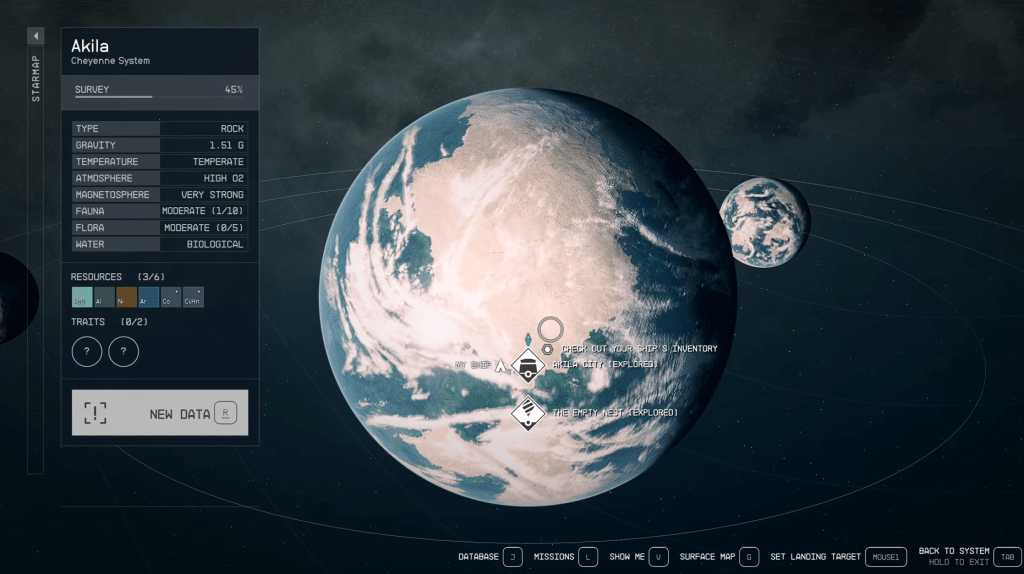1024x574 pixels.
Task: Collapse the Starmap panel arrow
Action: 36,36
